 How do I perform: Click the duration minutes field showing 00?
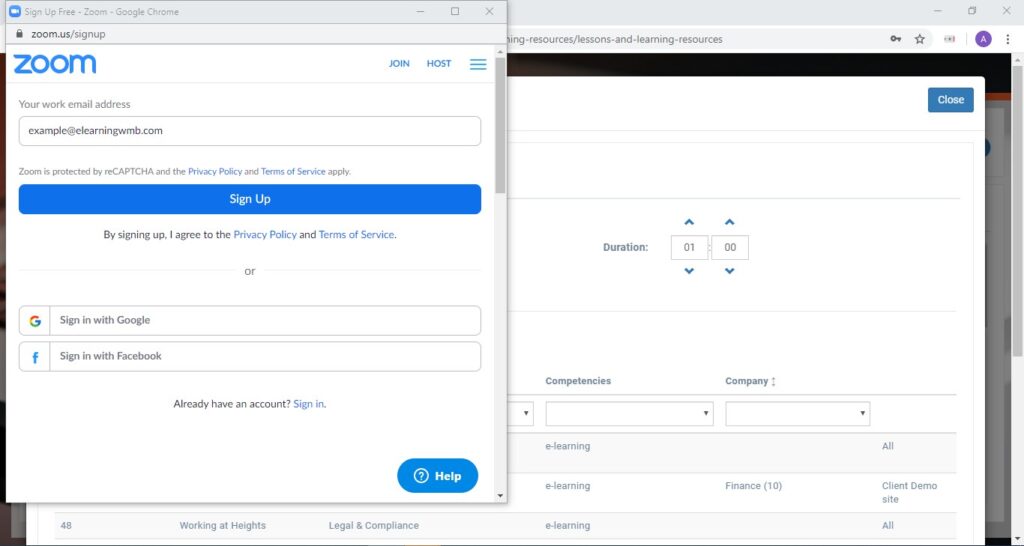[x=729, y=248]
